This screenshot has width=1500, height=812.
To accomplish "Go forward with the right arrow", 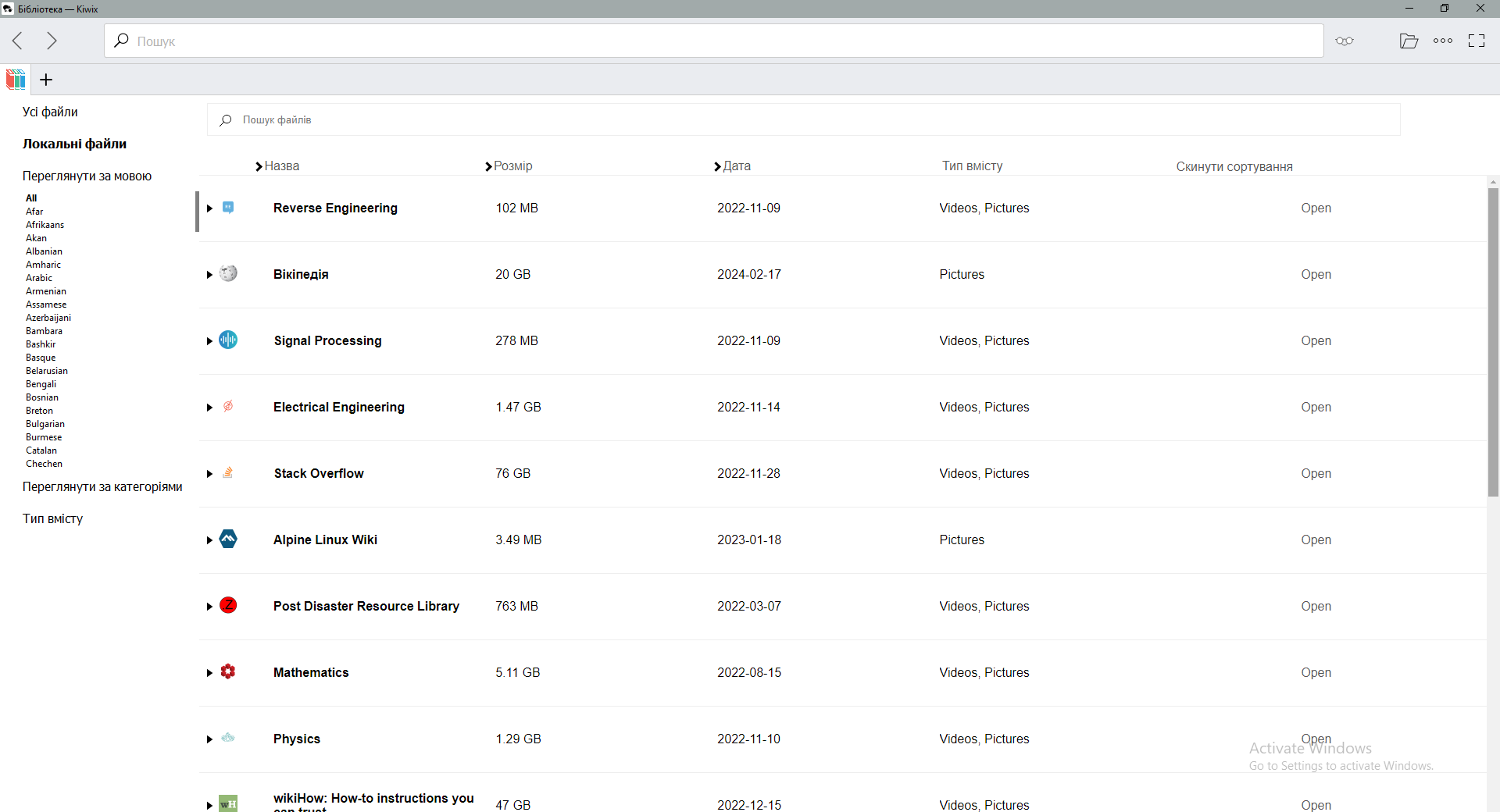I will [x=52, y=41].
